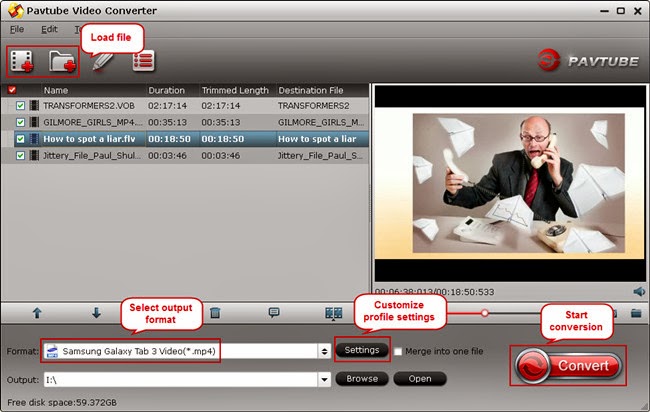Image resolution: width=650 pixels, height=412 pixels.
Task: Click How to spot a liar destination cell
Action: (x=317, y=139)
